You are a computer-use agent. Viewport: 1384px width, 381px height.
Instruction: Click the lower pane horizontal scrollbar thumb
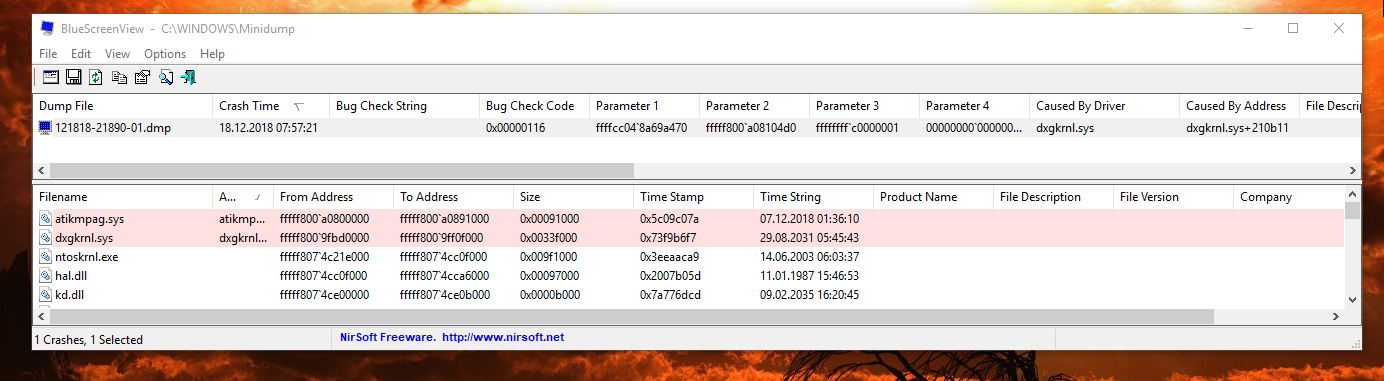pyautogui.click(x=632, y=316)
